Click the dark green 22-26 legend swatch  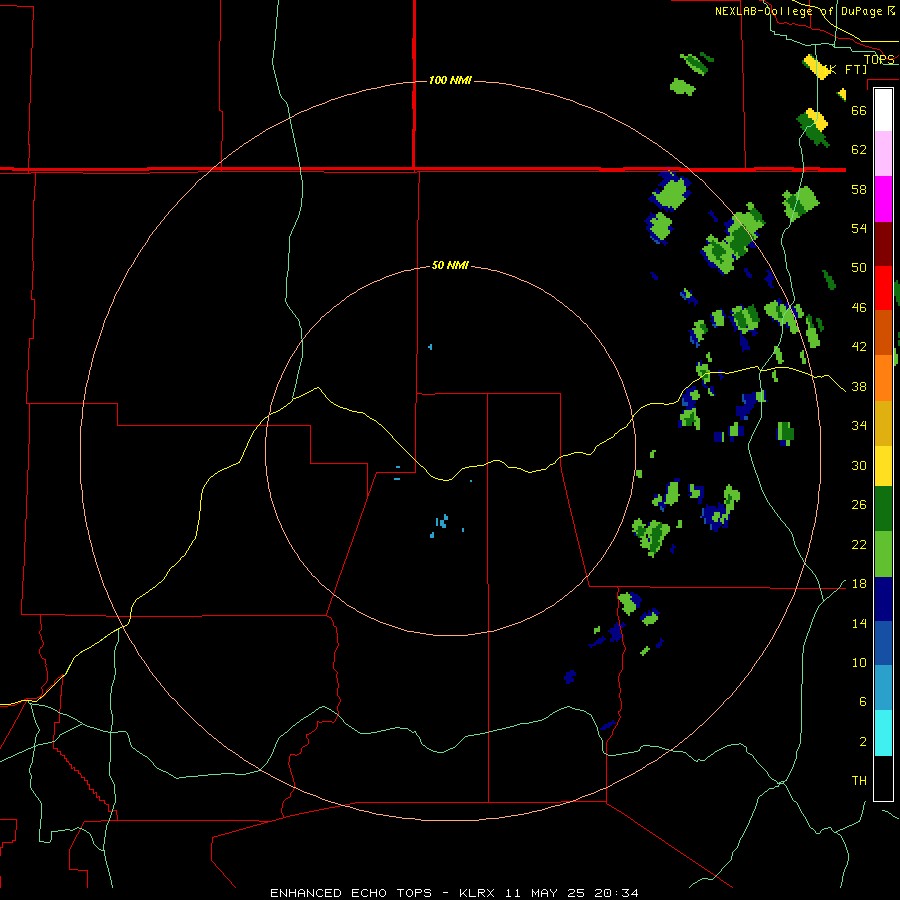click(883, 509)
